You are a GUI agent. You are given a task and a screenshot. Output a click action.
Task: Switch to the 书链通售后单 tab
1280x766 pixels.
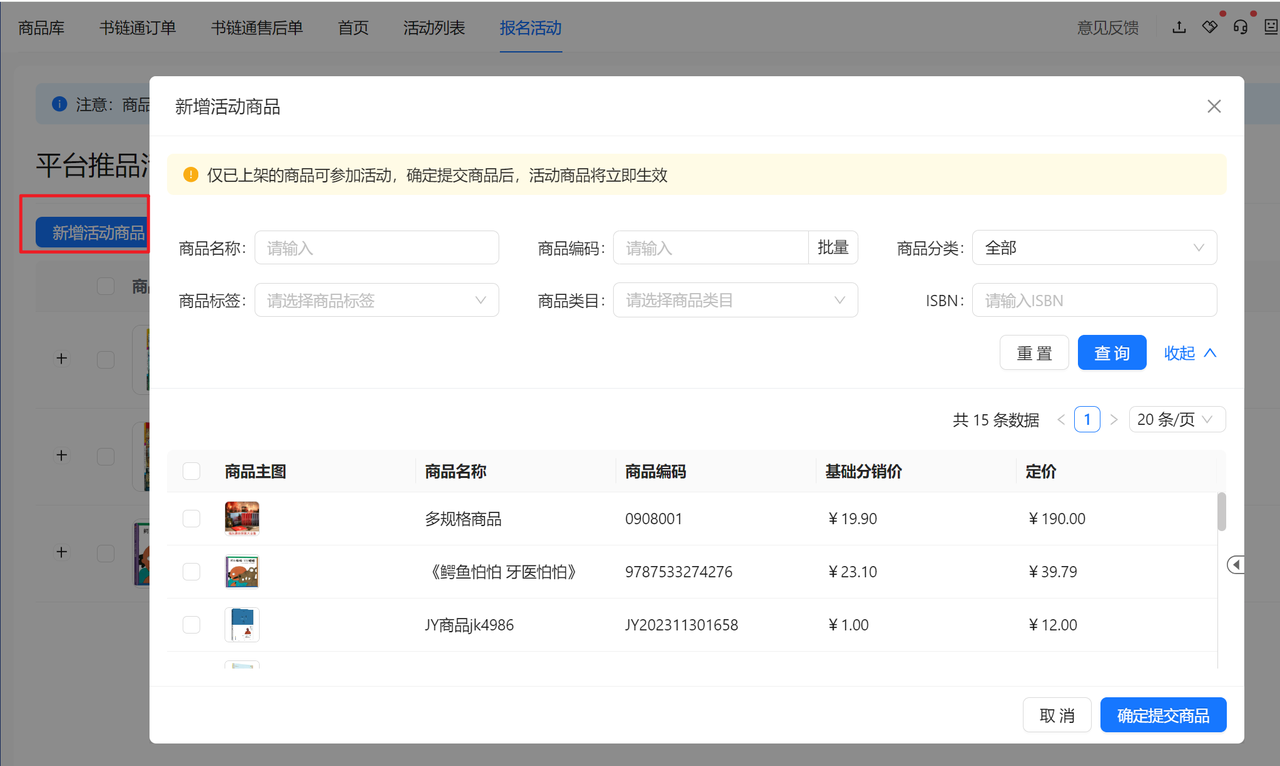pos(257,28)
